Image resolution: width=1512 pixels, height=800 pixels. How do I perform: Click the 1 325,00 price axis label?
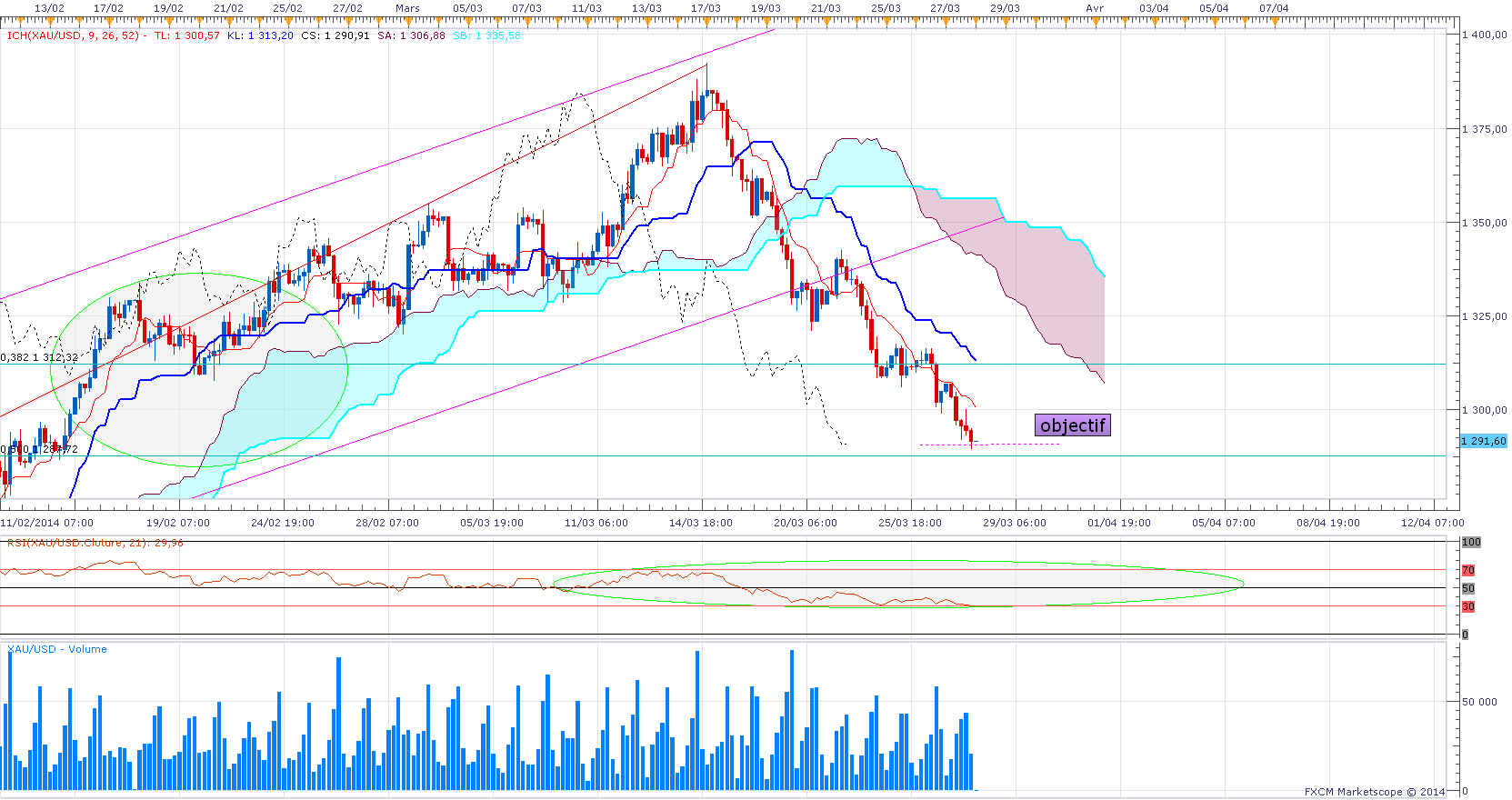click(x=1485, y=316)
